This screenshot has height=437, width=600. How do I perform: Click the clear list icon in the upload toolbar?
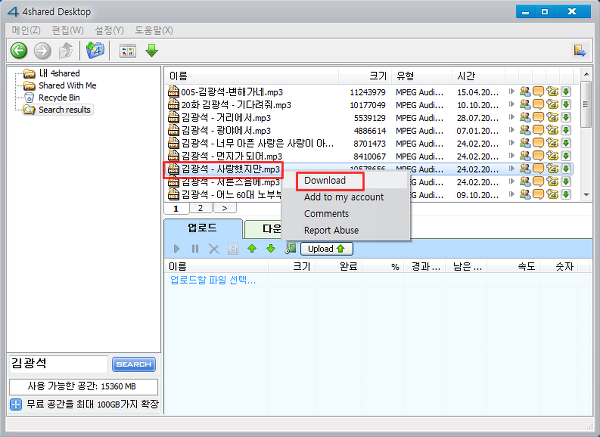[233, 249]
